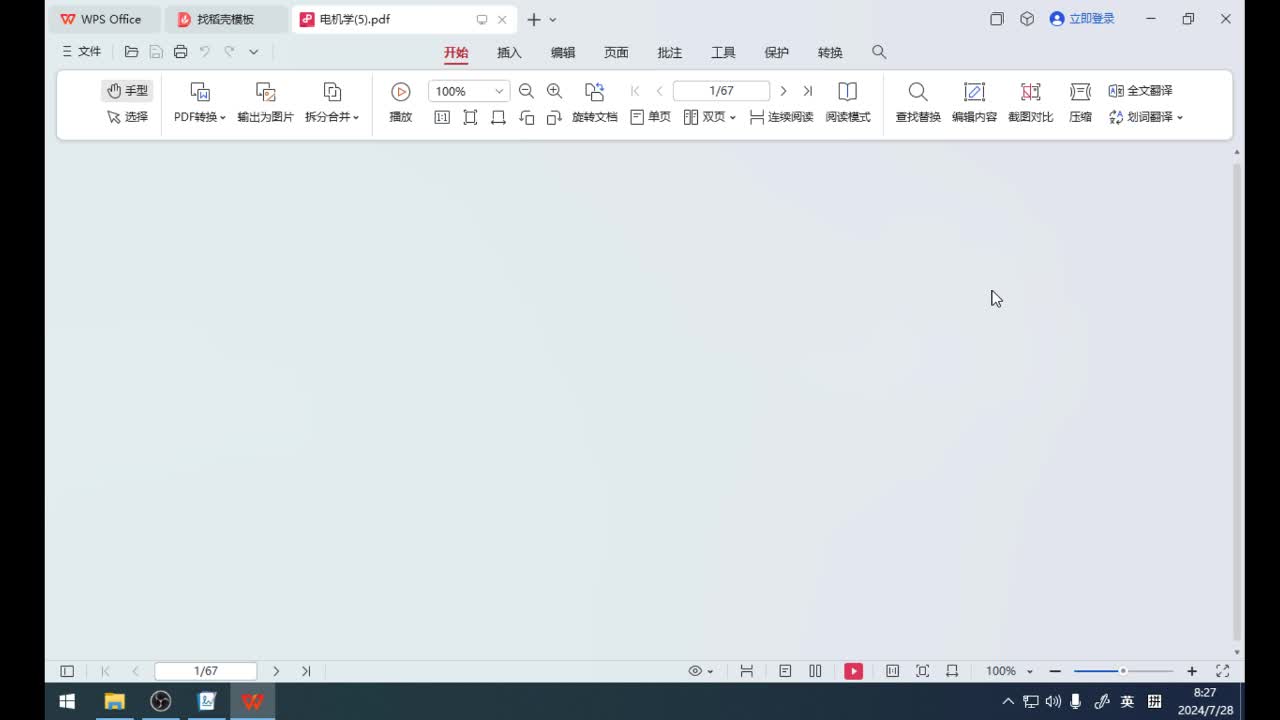
Task: Switch to the 插入 tab
Action: coord(509,52)
